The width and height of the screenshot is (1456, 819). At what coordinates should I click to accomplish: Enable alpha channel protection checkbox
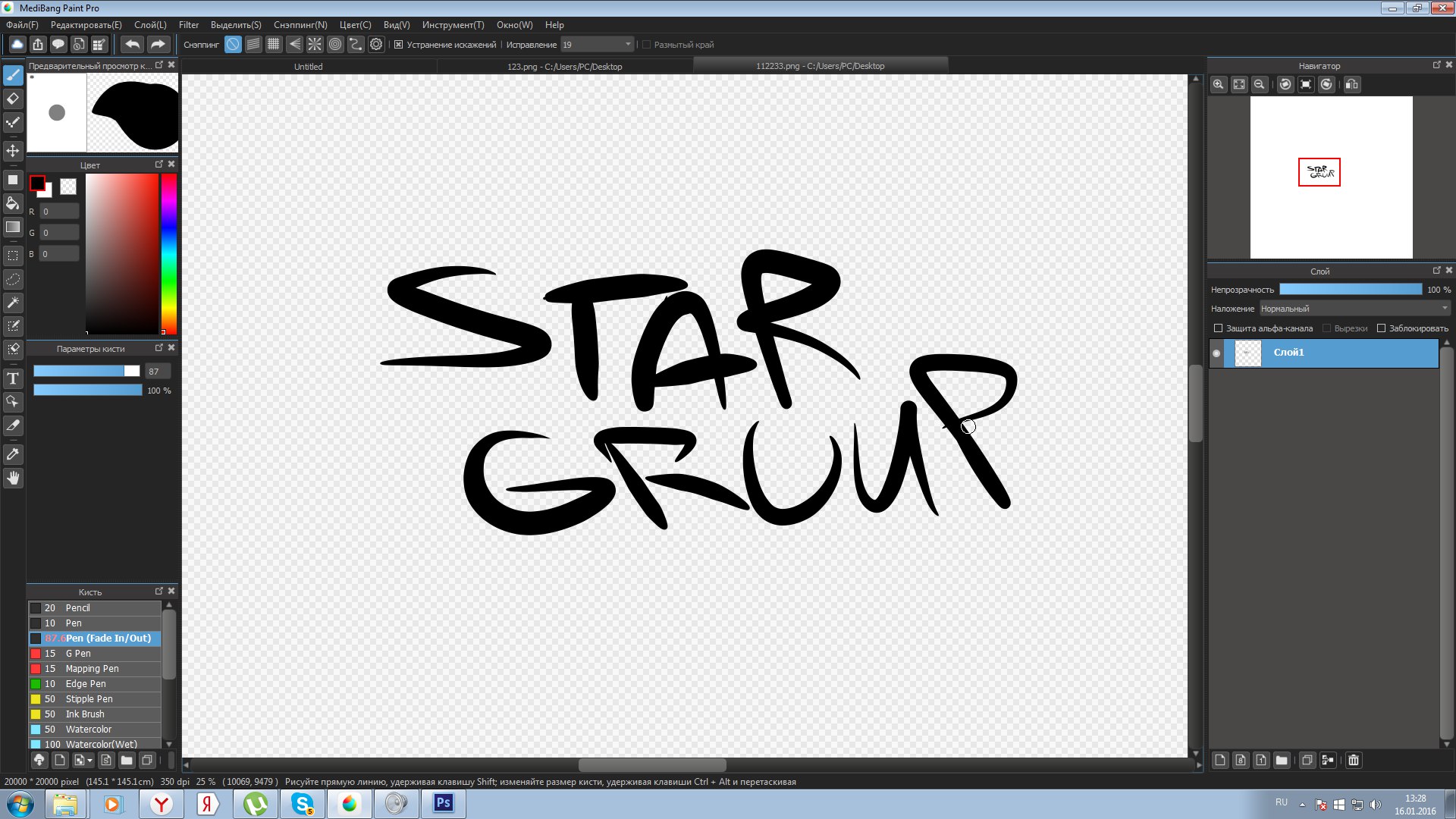1219,328
